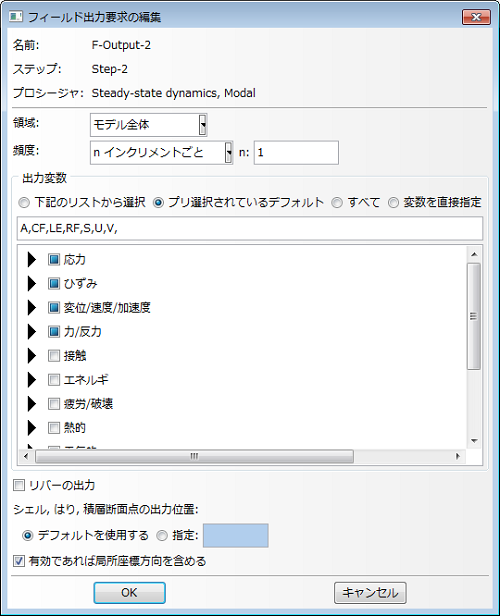Enable the エネルギ checkbox
This screenshot has width=500, height=616.
(x=54, y=380)
